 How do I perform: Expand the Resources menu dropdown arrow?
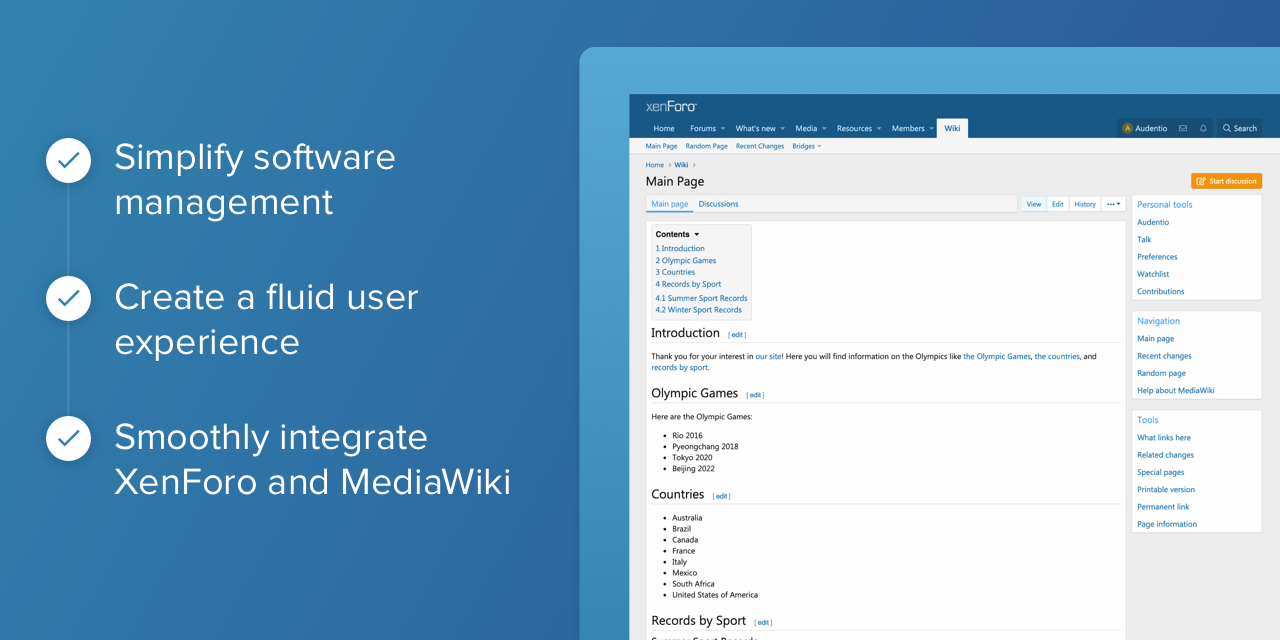point(880,129)
